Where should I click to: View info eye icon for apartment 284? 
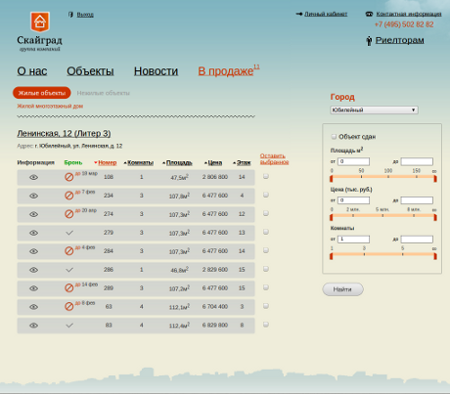tap(33, 251)
